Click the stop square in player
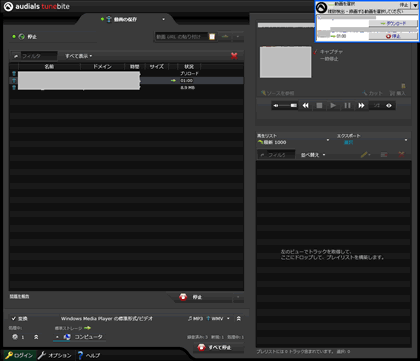Image resolution: width=420 pixels, height=361 pixels. (319, 106)
